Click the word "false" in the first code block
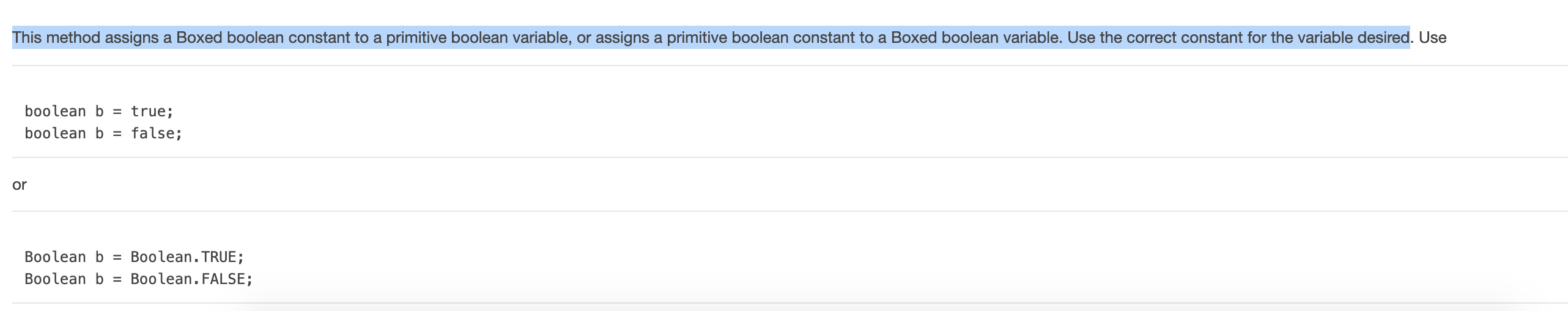1568x311 pixels. tap(152, 133)
